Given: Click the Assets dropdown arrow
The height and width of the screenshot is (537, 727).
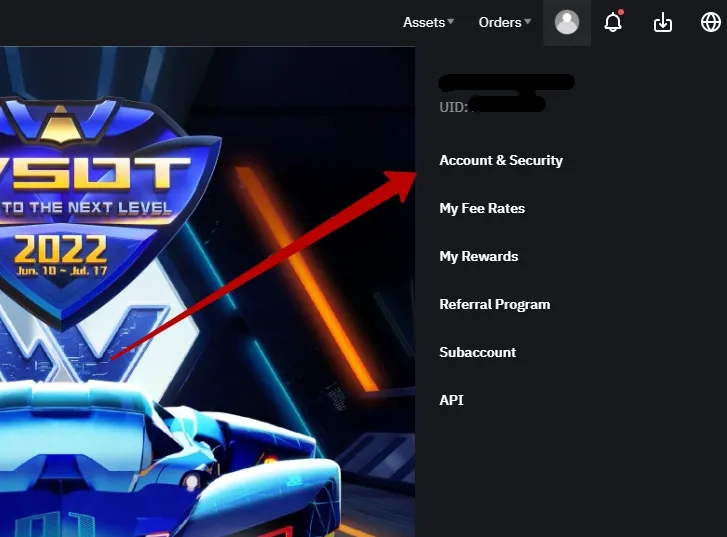Looking at the screenshot, I should point(451,21).
